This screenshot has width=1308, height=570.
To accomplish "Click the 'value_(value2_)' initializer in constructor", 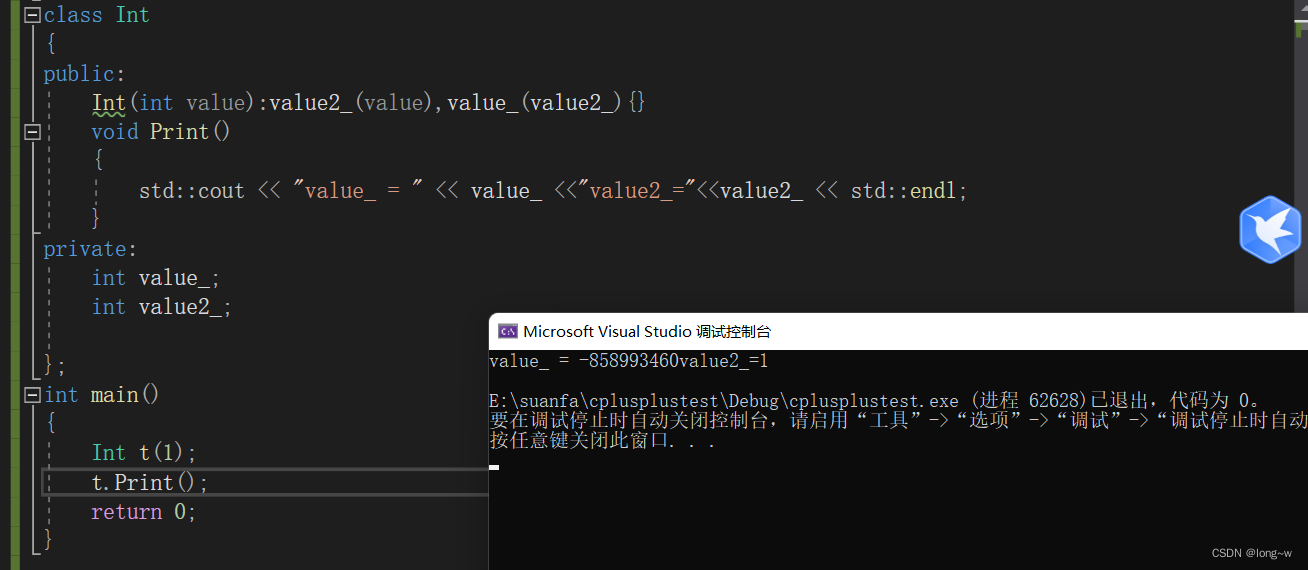I will click(535, 103).
